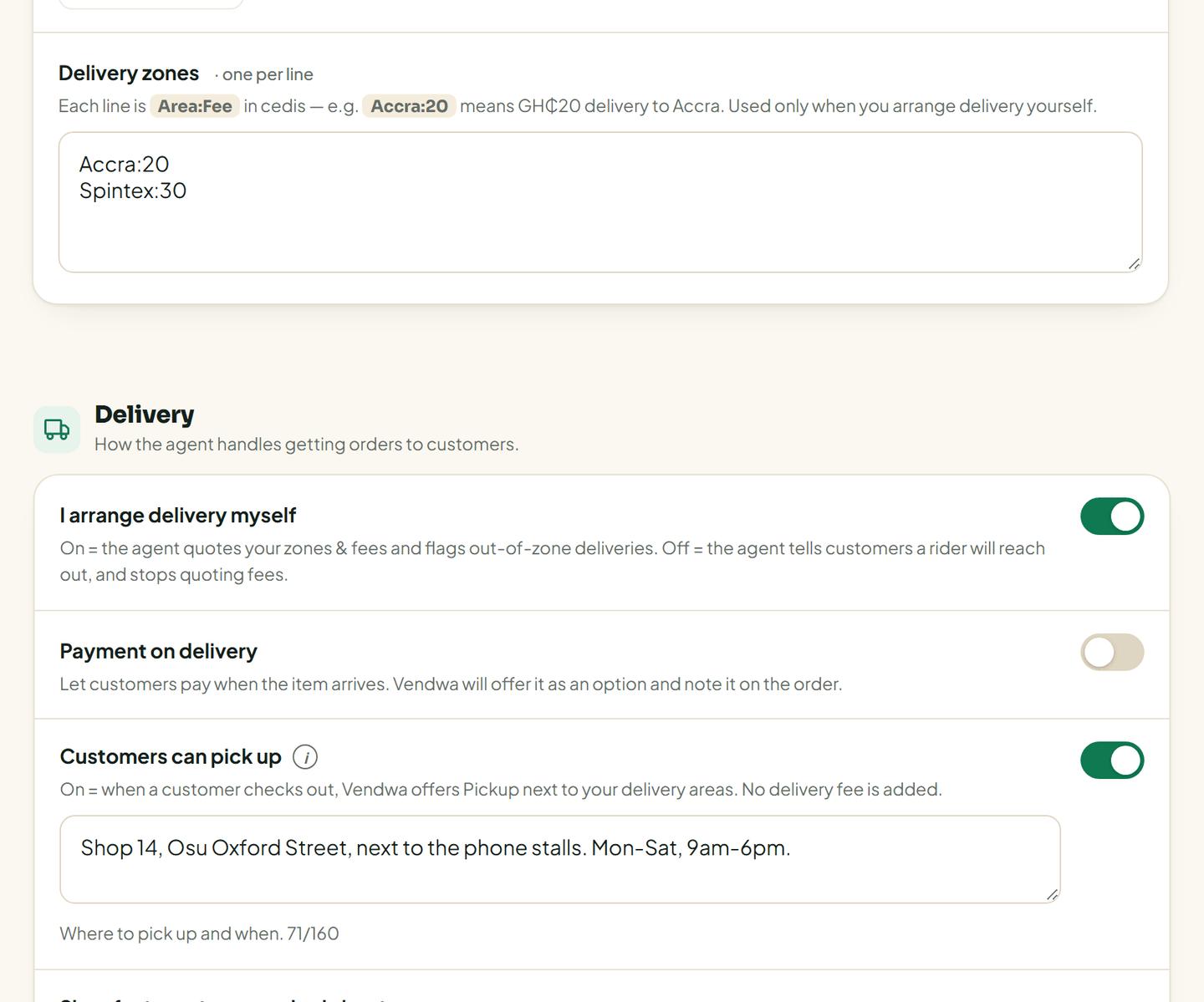The width and height of the screenshot is (1204, 1002).
Task: Click the resize grip of the pickup address box
Action: coord(1052,894)
